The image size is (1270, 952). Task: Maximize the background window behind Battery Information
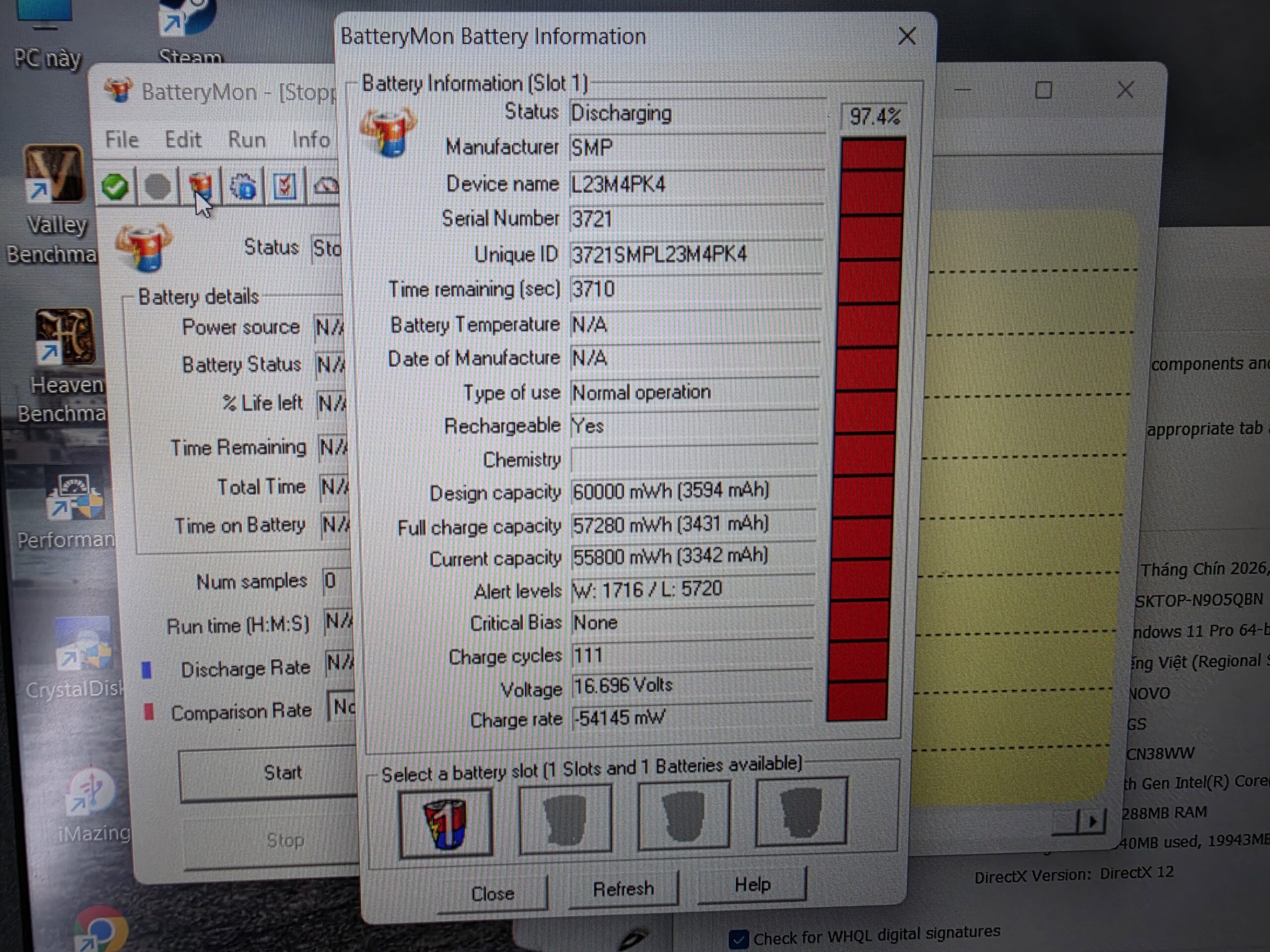pyautogui.click(x=1043, y=90)
